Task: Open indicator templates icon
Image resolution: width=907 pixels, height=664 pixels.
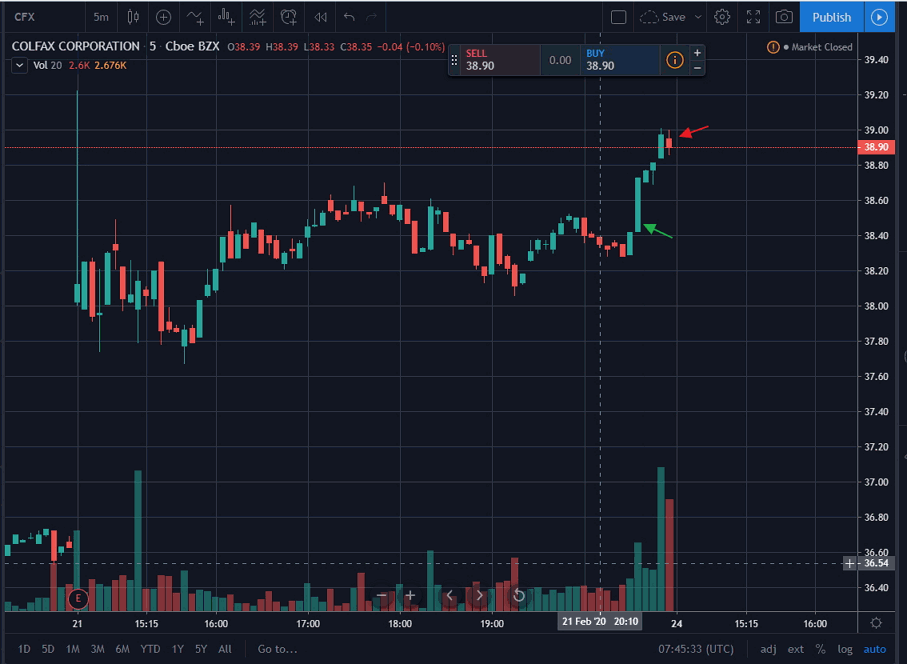Action: click(x=257, y=17)
